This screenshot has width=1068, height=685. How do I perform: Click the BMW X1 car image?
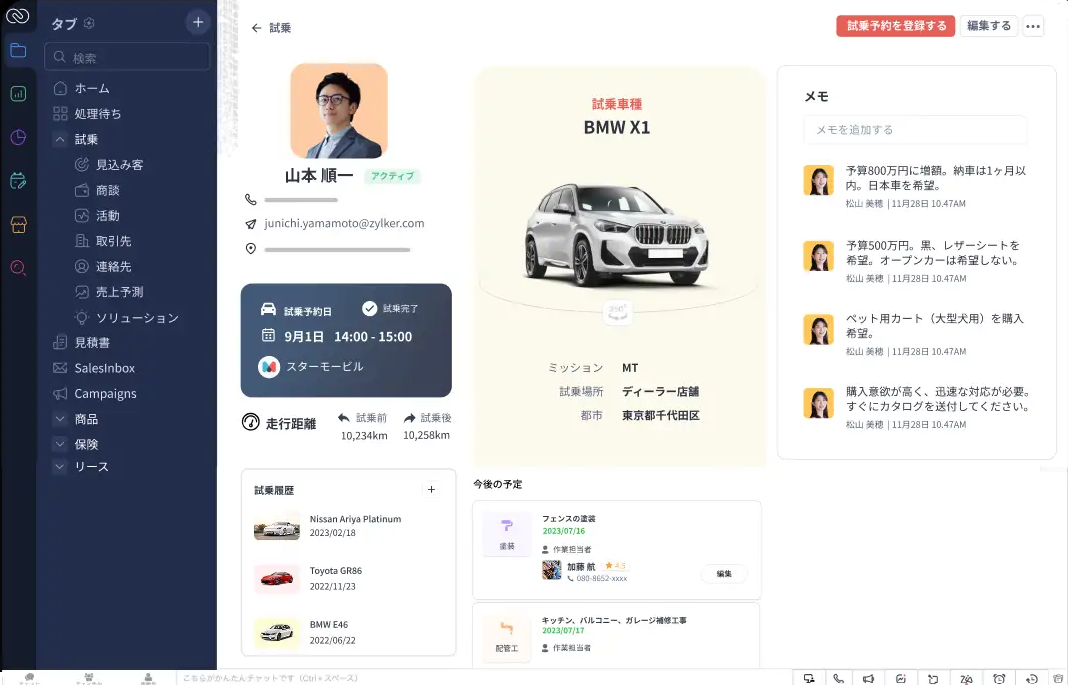(x=617, y=234)
